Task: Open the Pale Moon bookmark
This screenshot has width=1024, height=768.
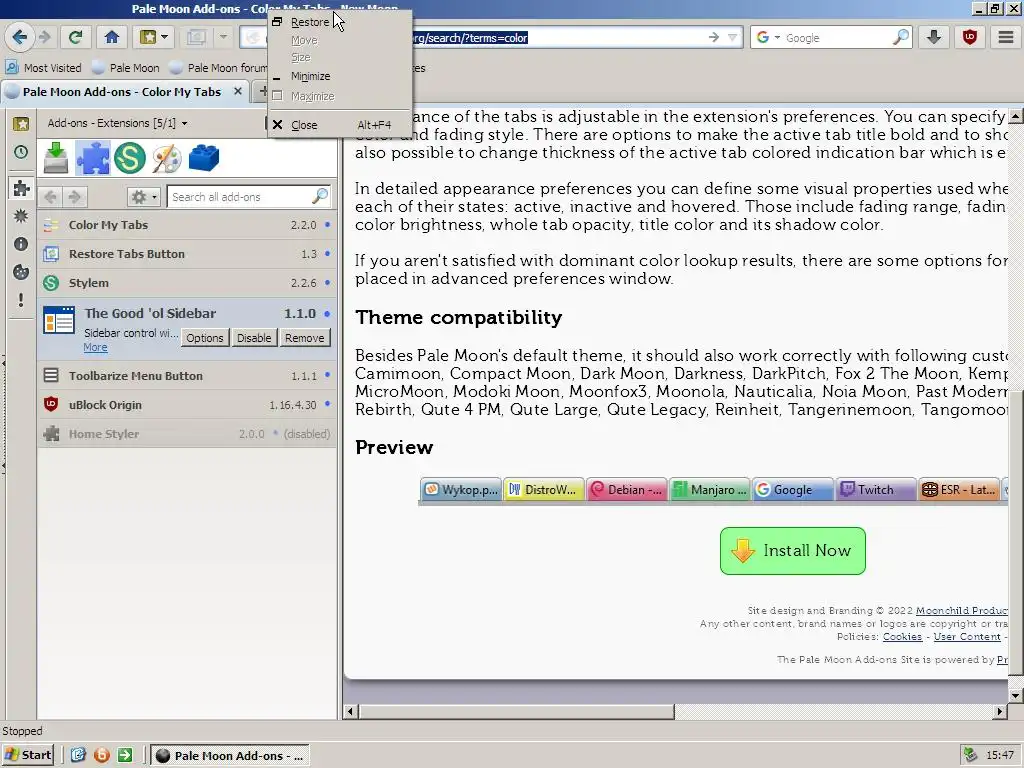Action: click(x=125, y=67)
